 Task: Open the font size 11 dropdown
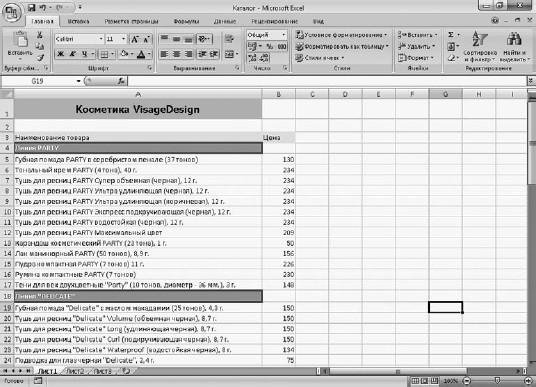click(123, 39)
